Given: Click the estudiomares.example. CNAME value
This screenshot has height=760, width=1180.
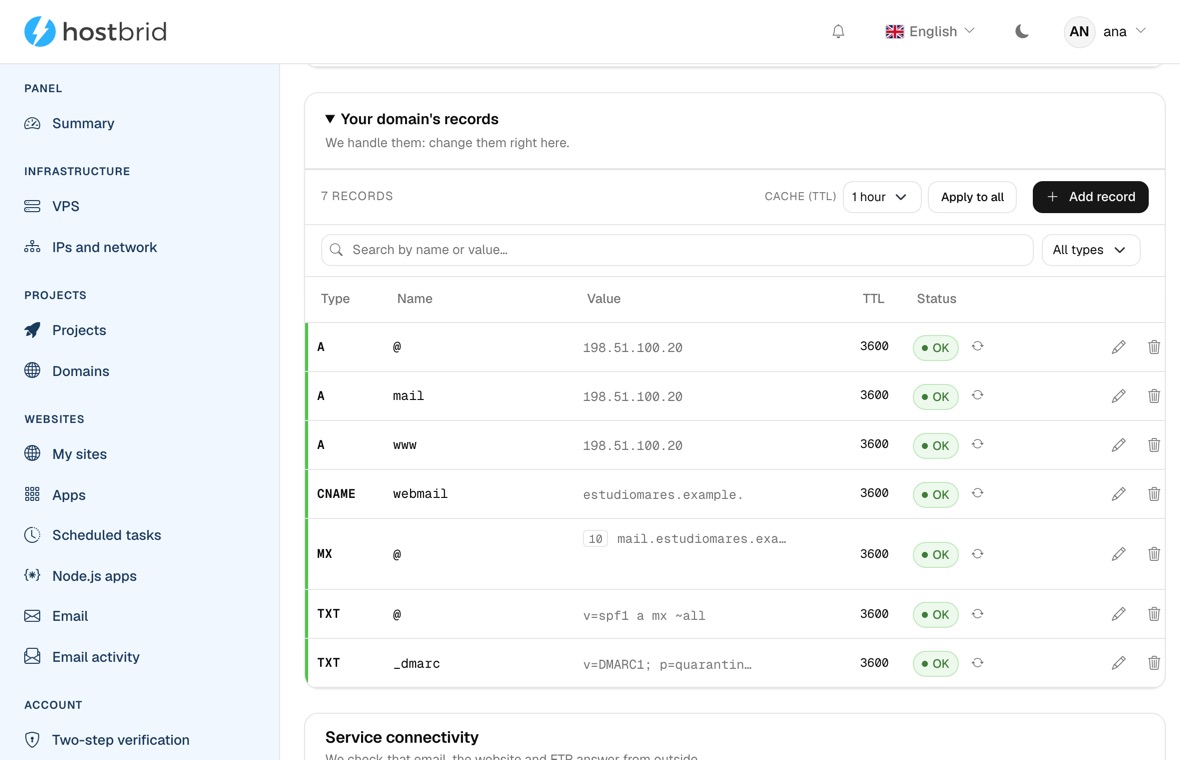Looking at the screenshot, I should [x=662, y=495].
